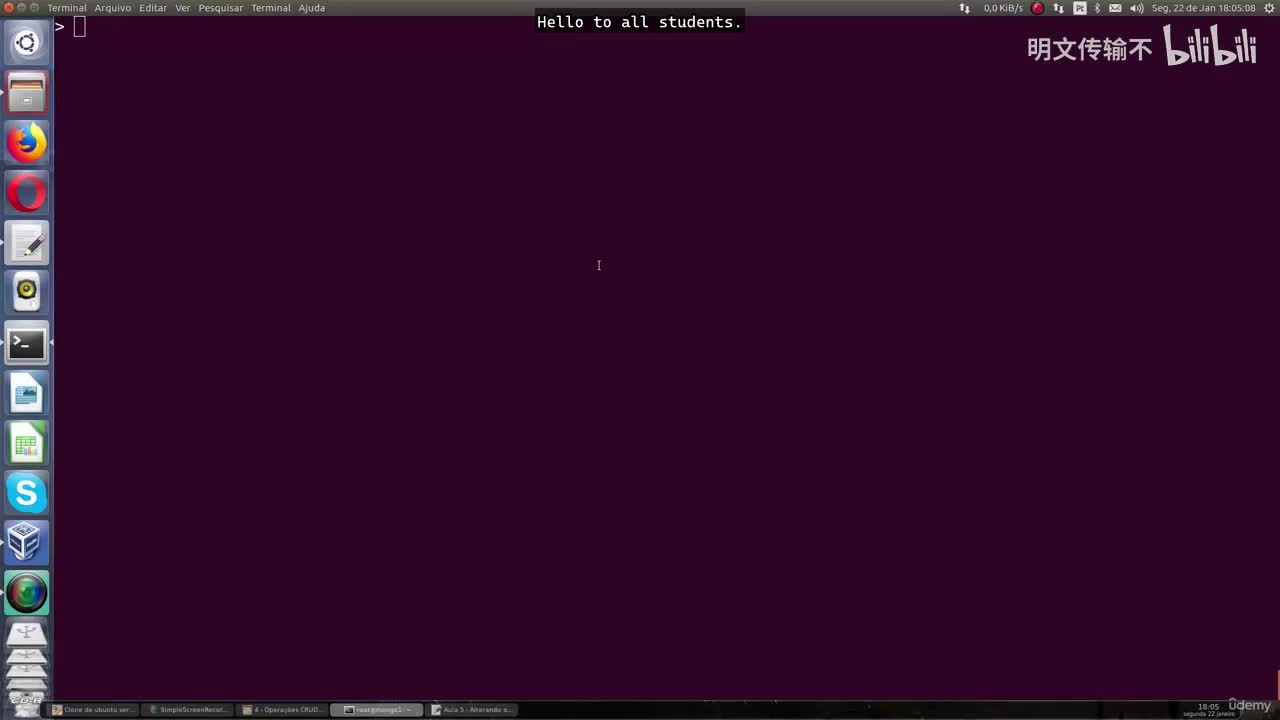
Task: Switch to SimpleScreenRecorder taskbar window
Action: pos(188,710)
